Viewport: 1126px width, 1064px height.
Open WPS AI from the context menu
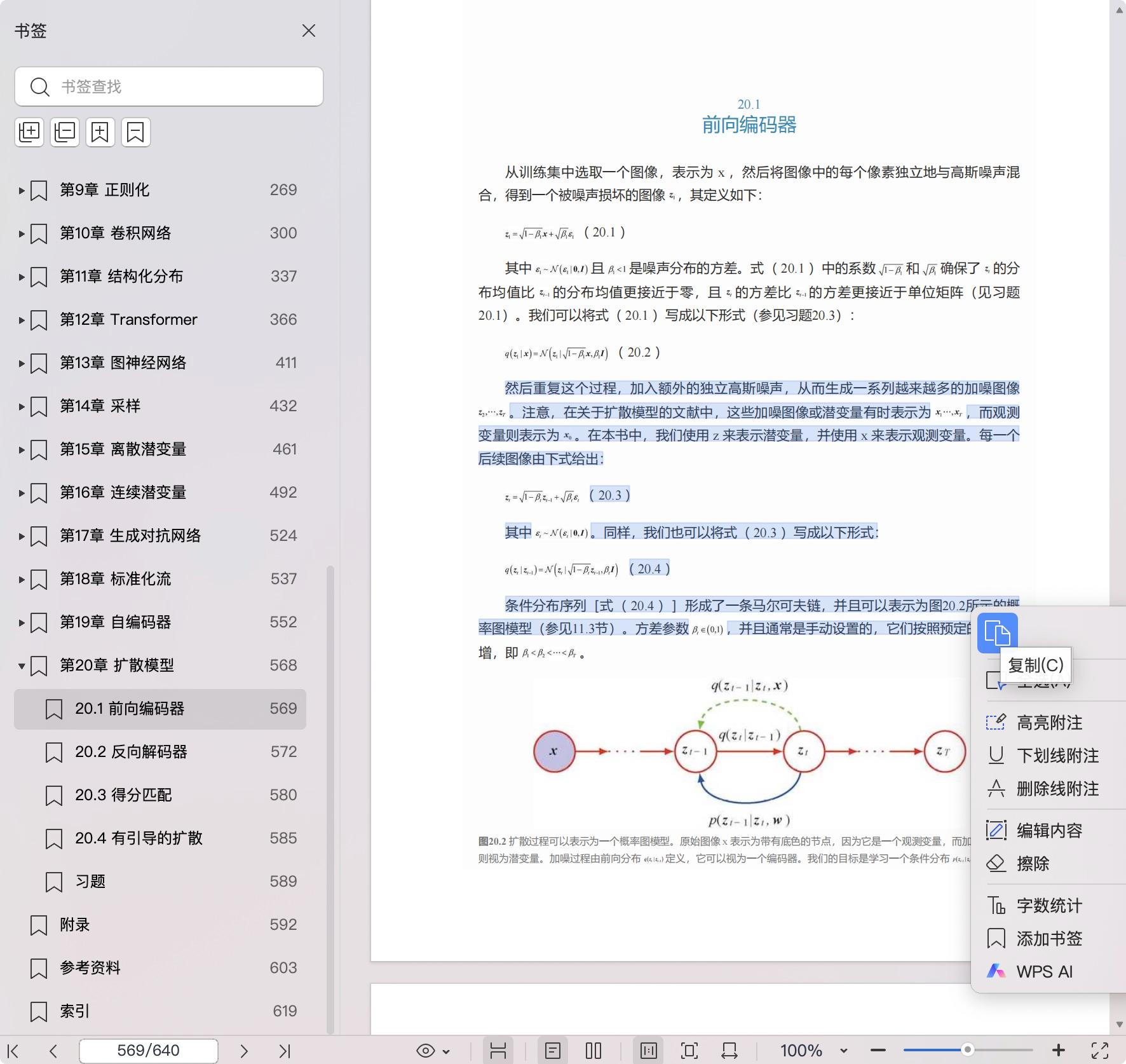[x=1043, y=972]
